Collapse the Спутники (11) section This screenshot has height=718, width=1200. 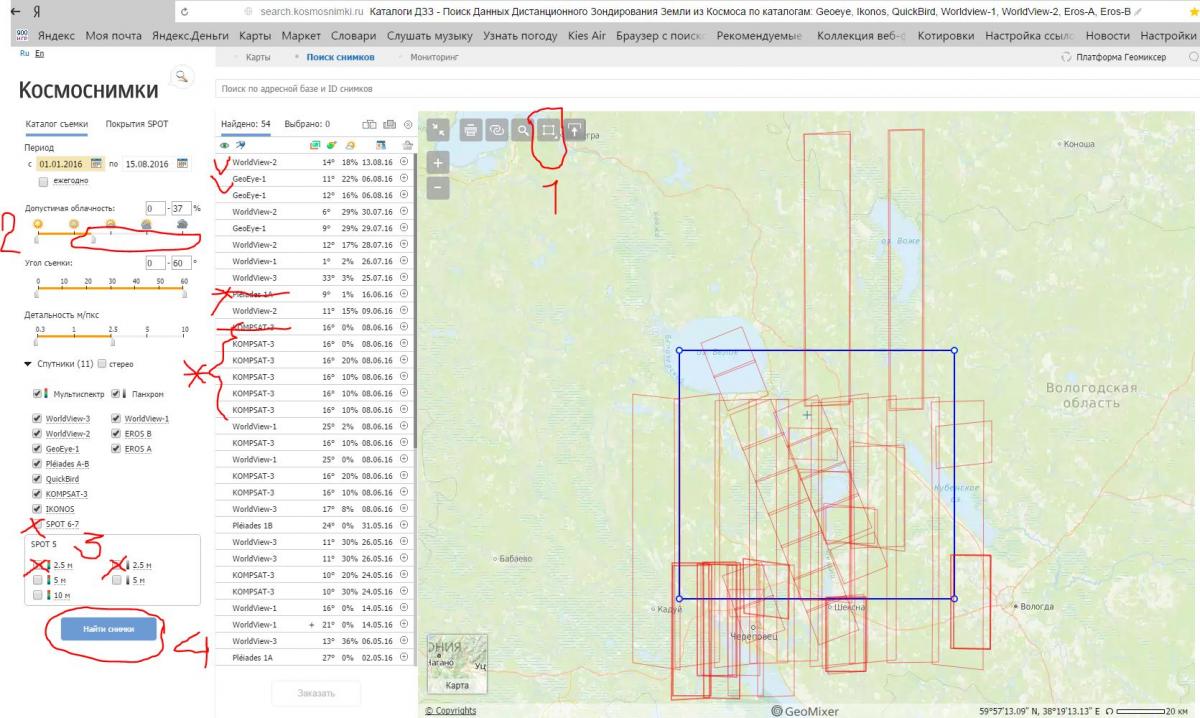pyautogui.click(x=28, y=364)
